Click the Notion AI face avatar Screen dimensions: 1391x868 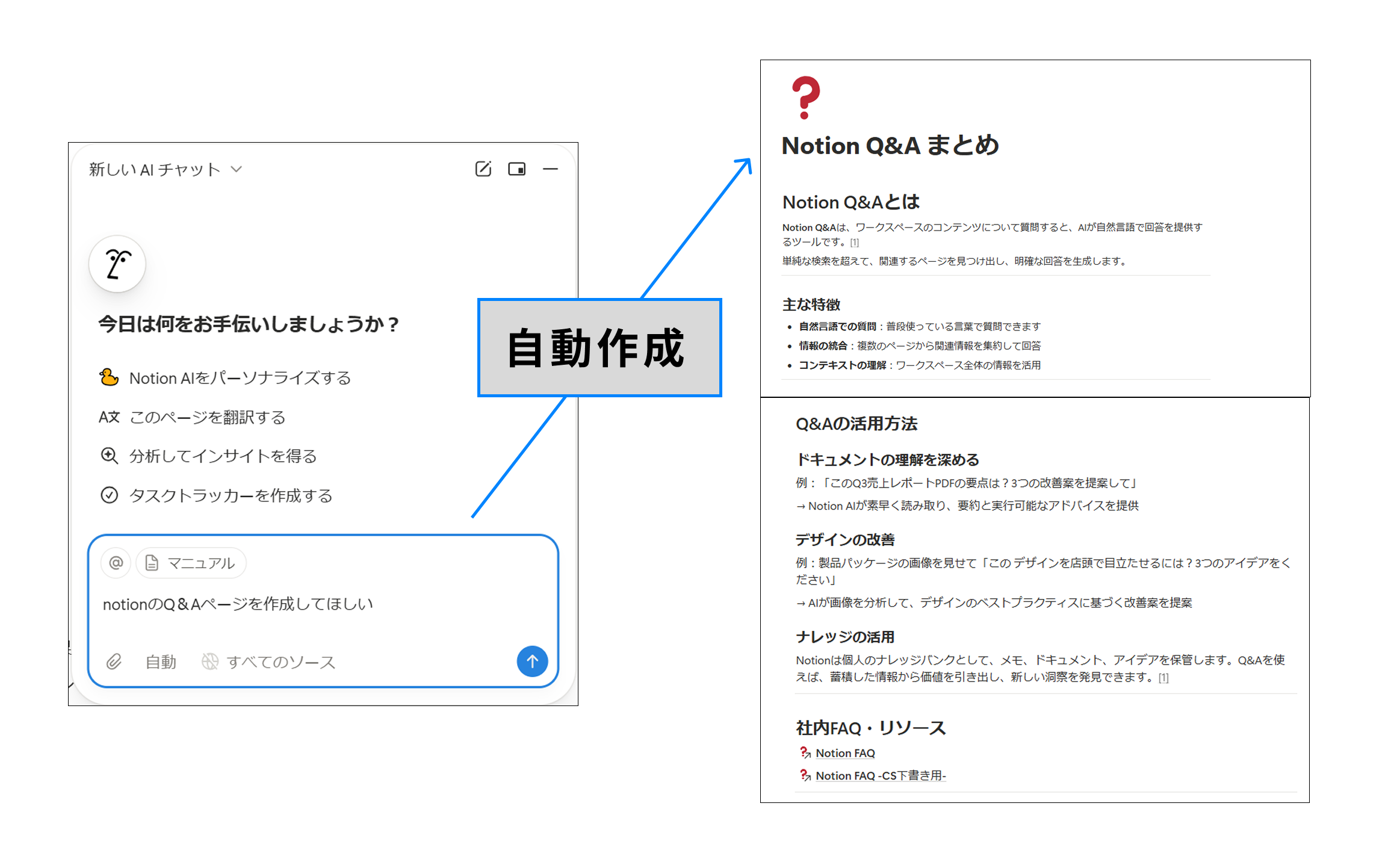coord(117,264)
